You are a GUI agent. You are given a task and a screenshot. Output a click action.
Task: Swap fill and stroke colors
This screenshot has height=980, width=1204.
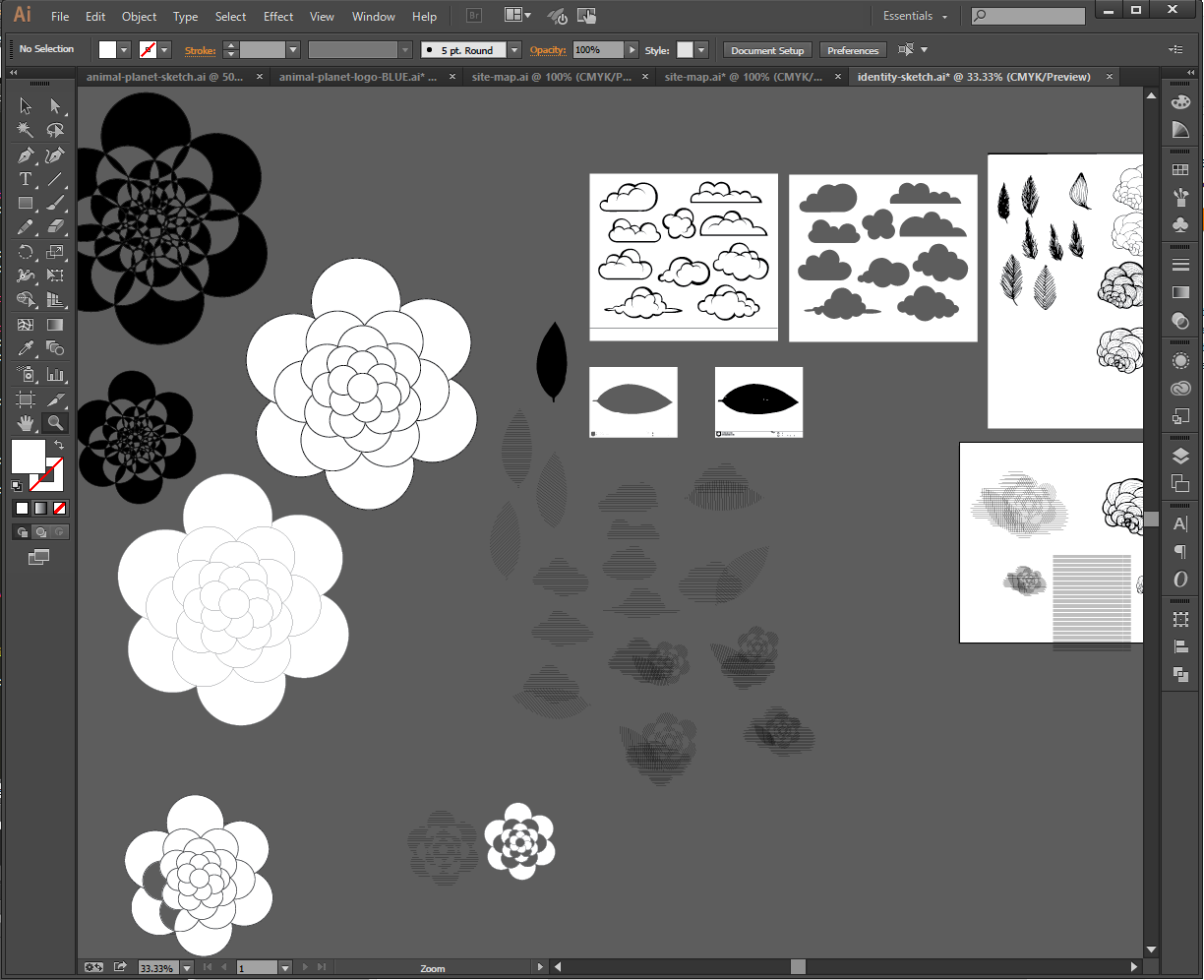[x=59, y=446]
